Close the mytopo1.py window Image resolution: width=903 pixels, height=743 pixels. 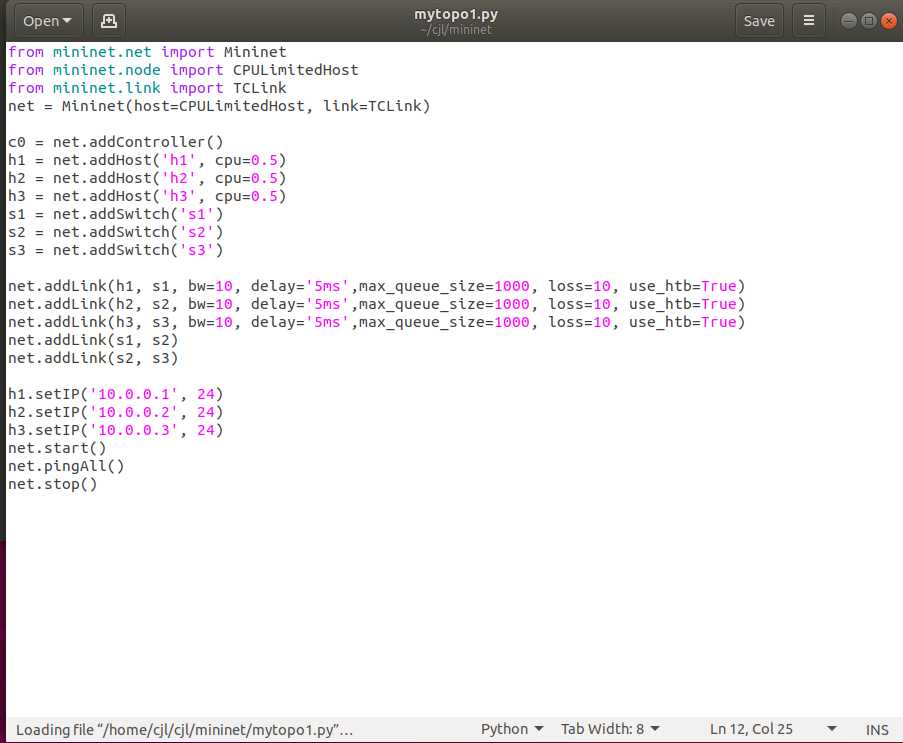tap(889, 21)
